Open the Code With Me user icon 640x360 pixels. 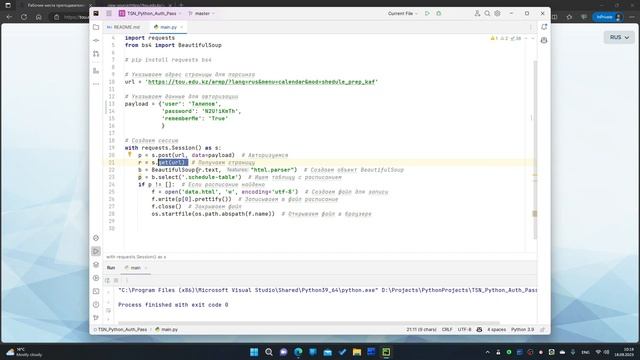pyautogui.click(x=477, y=13)
